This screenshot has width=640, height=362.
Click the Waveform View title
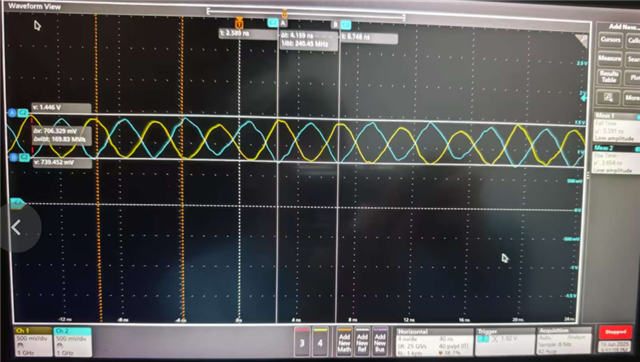[34, 6]
